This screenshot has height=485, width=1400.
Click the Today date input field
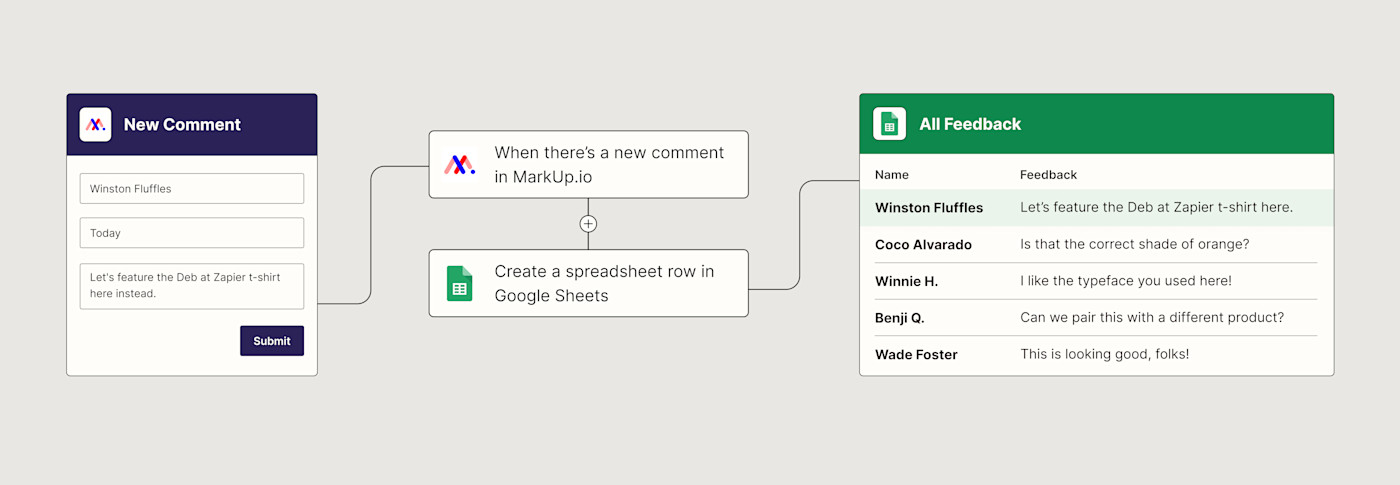coord(192,233)
